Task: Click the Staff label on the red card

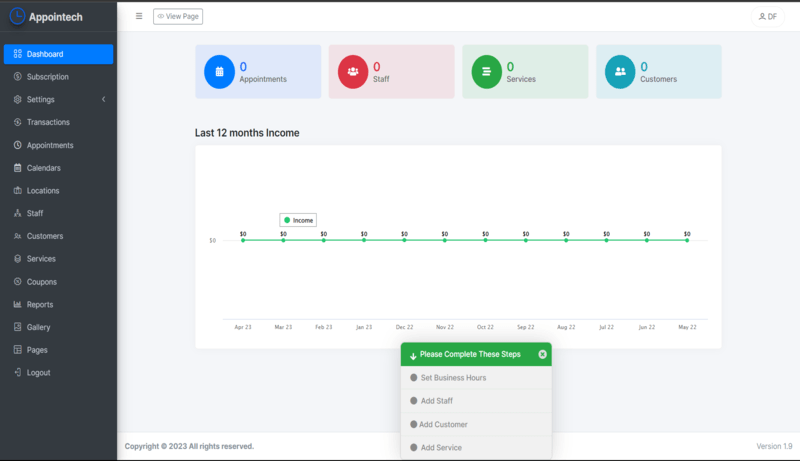Action: tap(381, 79)
